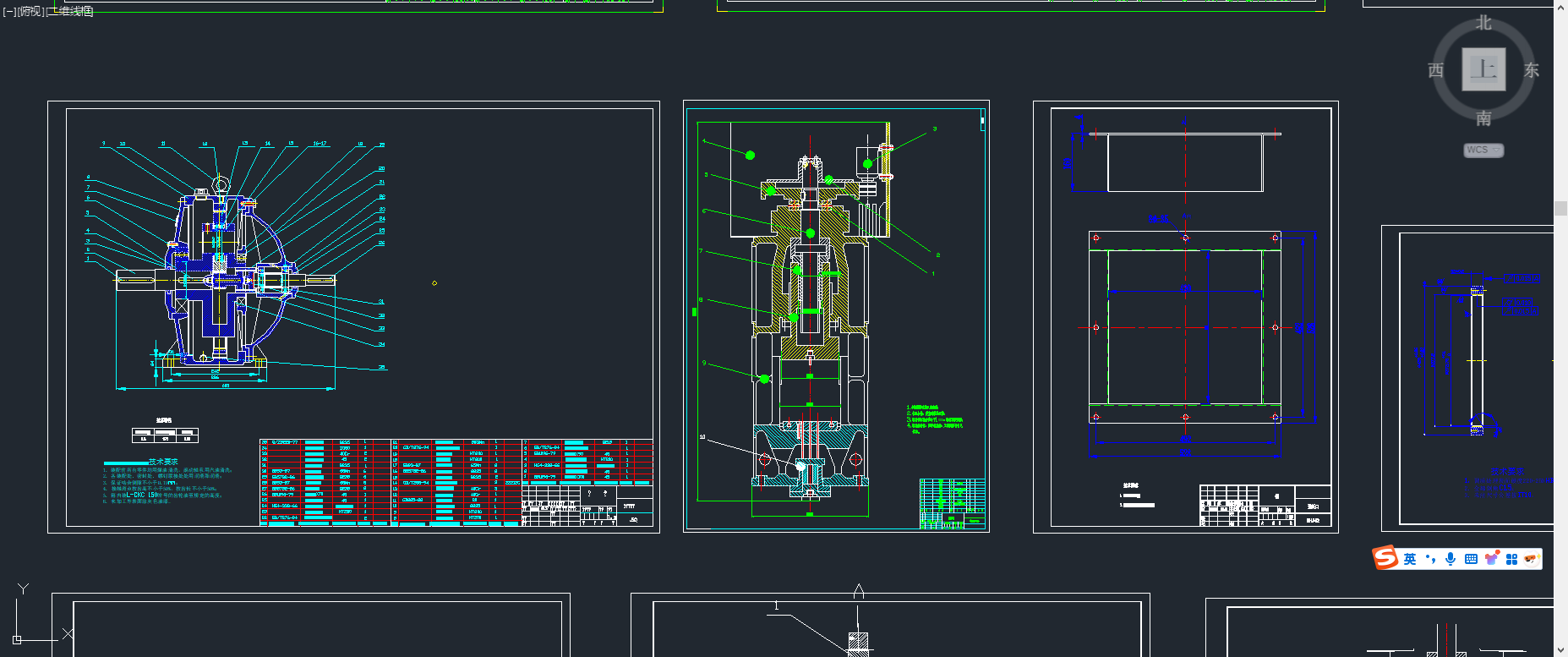Screen dimensions: 1568x657
Task: Click the ViewCube top face 上
Action: click(x=1483, y=68)
